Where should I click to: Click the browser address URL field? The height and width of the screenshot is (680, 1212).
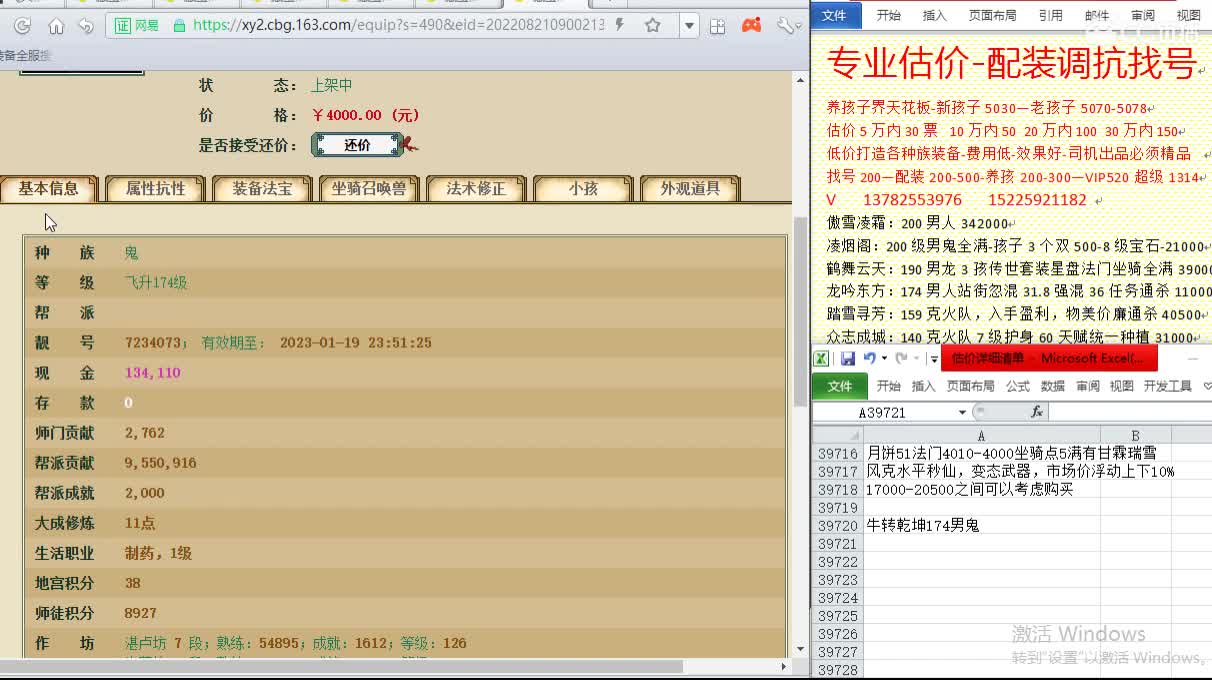(x=398, y=25)
